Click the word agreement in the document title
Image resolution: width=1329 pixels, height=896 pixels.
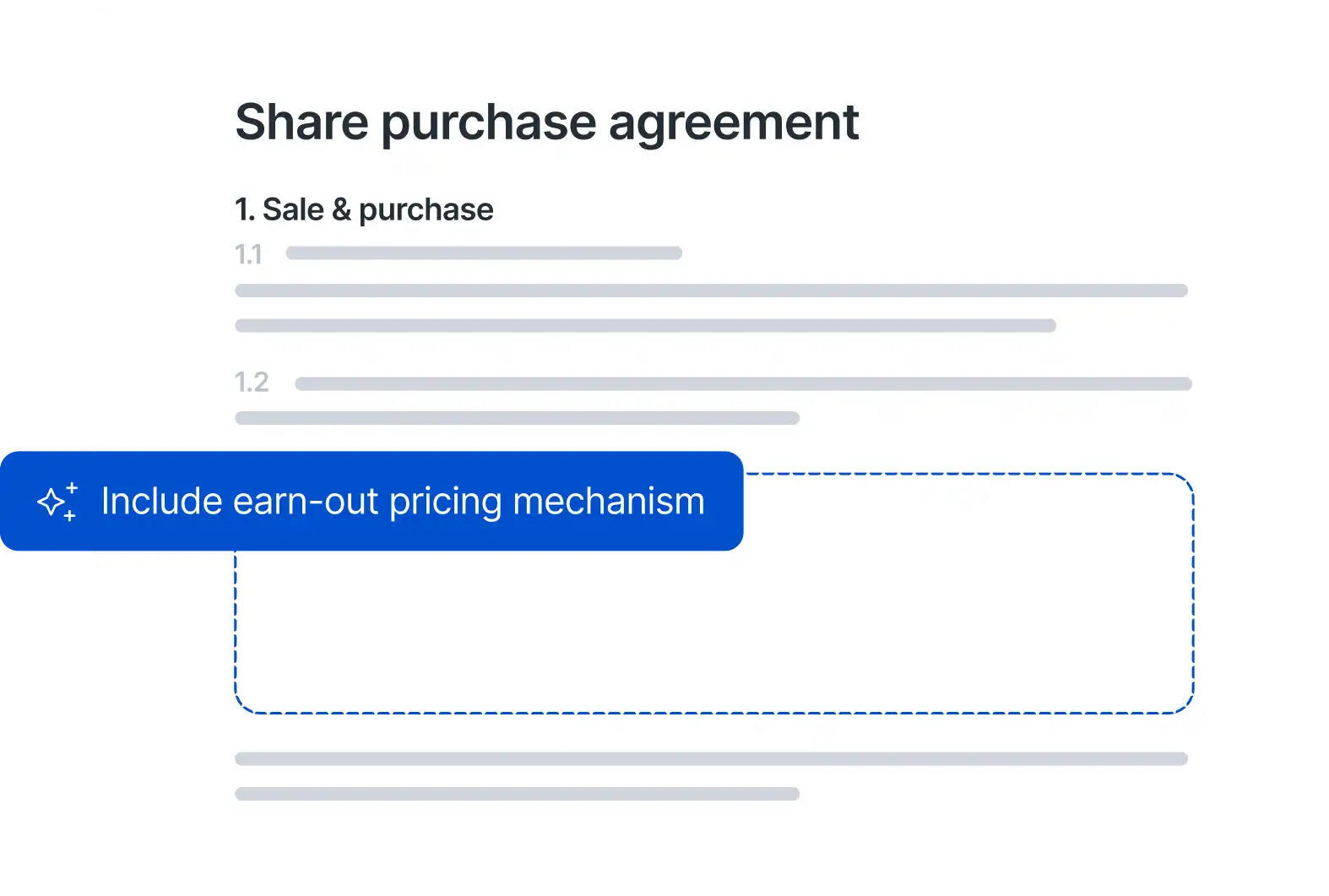point(733,122)
